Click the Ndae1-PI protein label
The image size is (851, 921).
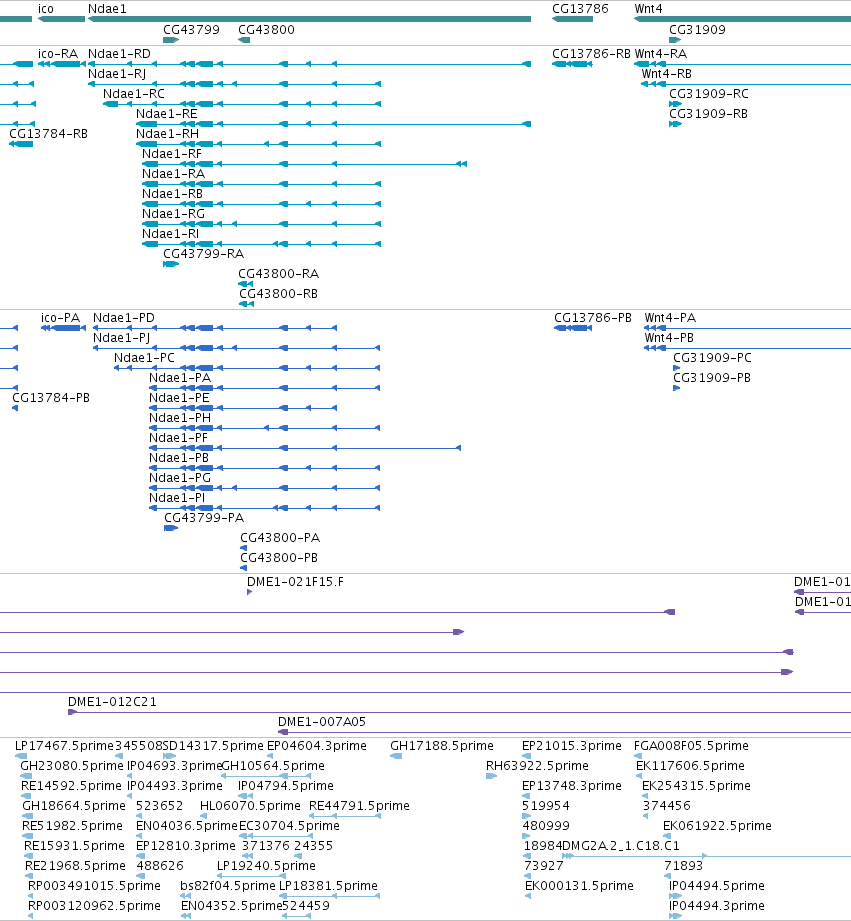click(177, 498)
